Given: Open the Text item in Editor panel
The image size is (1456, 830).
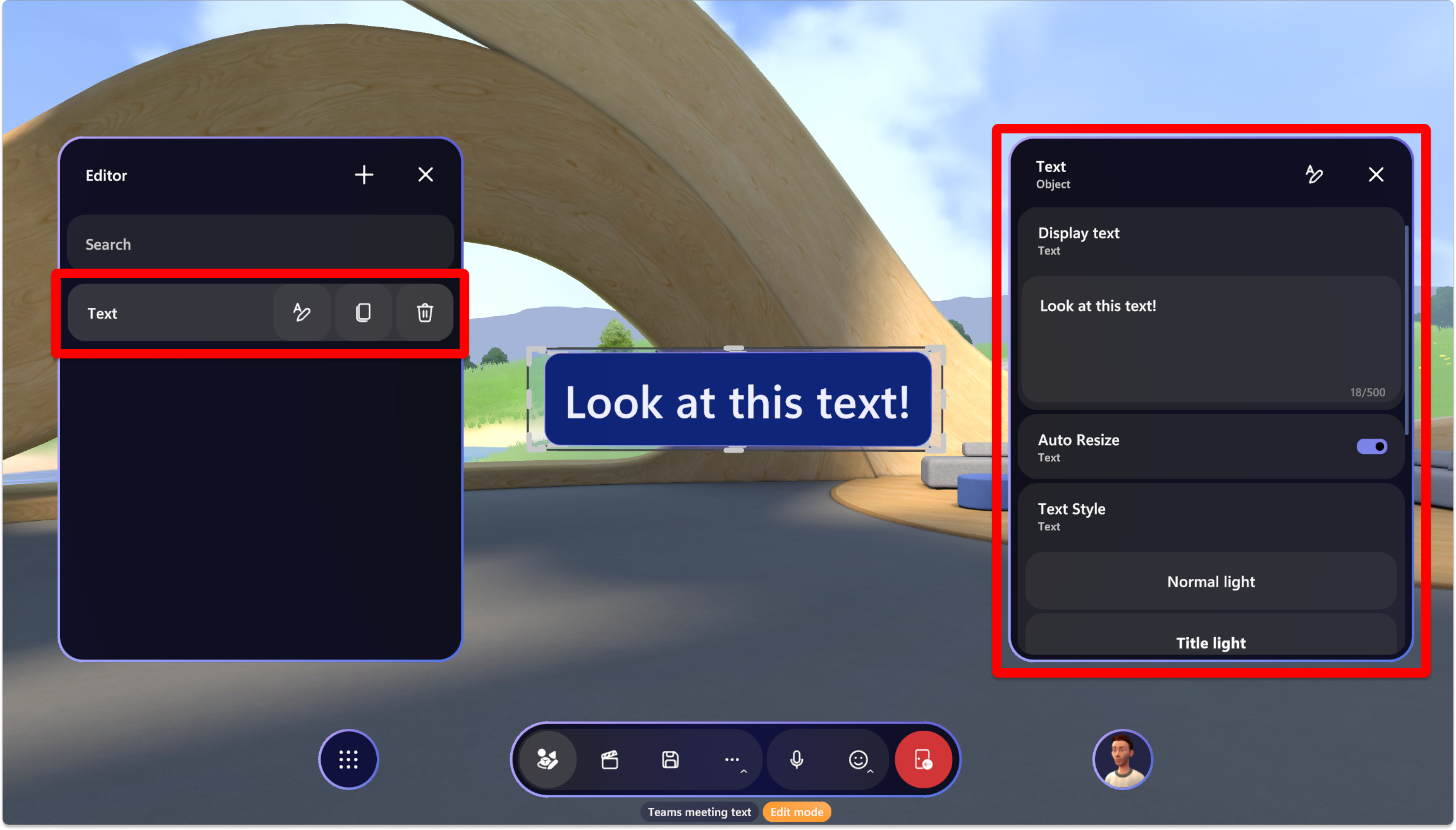Looking at the screenshot, I should tap(102, 313).
